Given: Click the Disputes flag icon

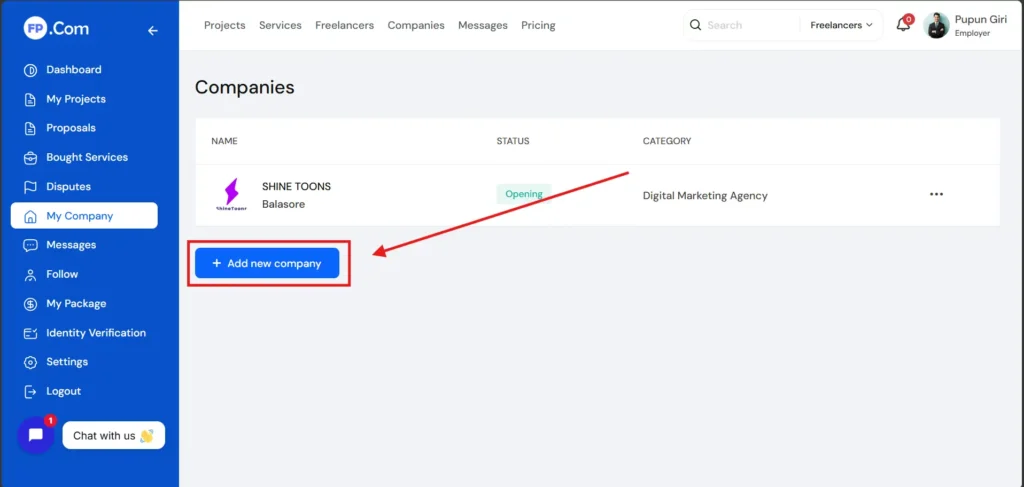Looking at the screenshot, I should pos(30,187).
